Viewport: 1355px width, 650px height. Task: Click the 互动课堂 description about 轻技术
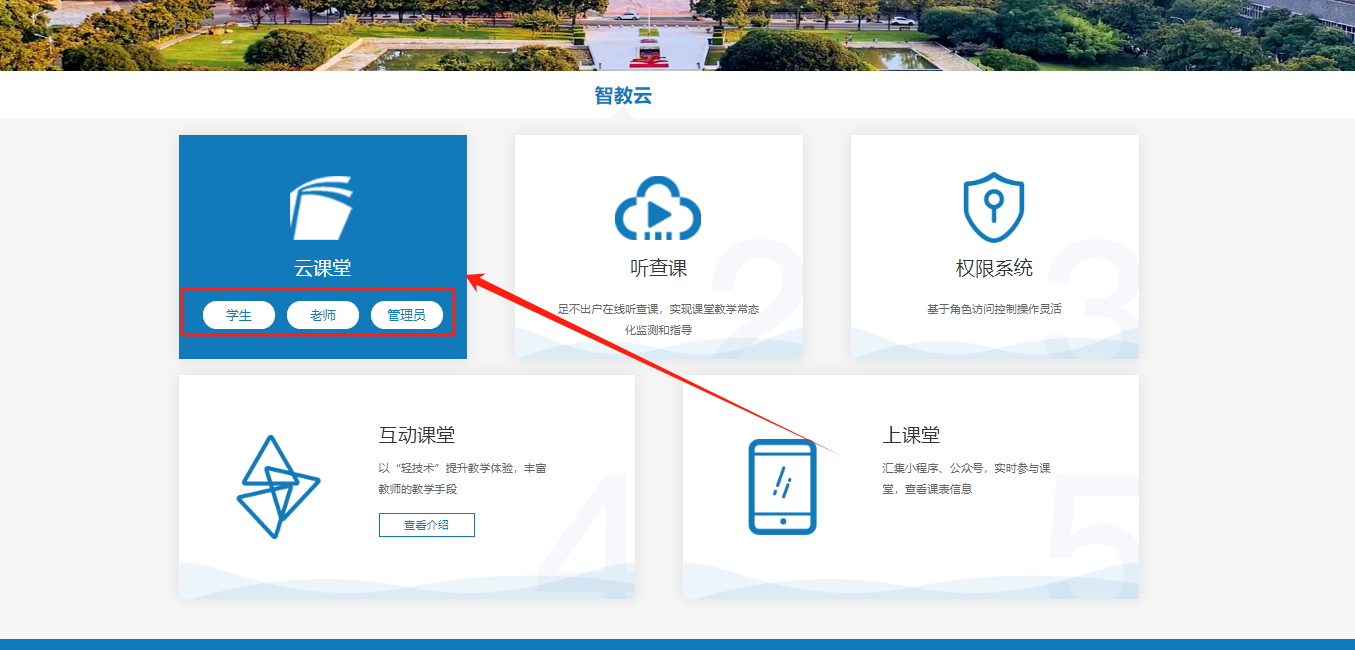(462, 478)
